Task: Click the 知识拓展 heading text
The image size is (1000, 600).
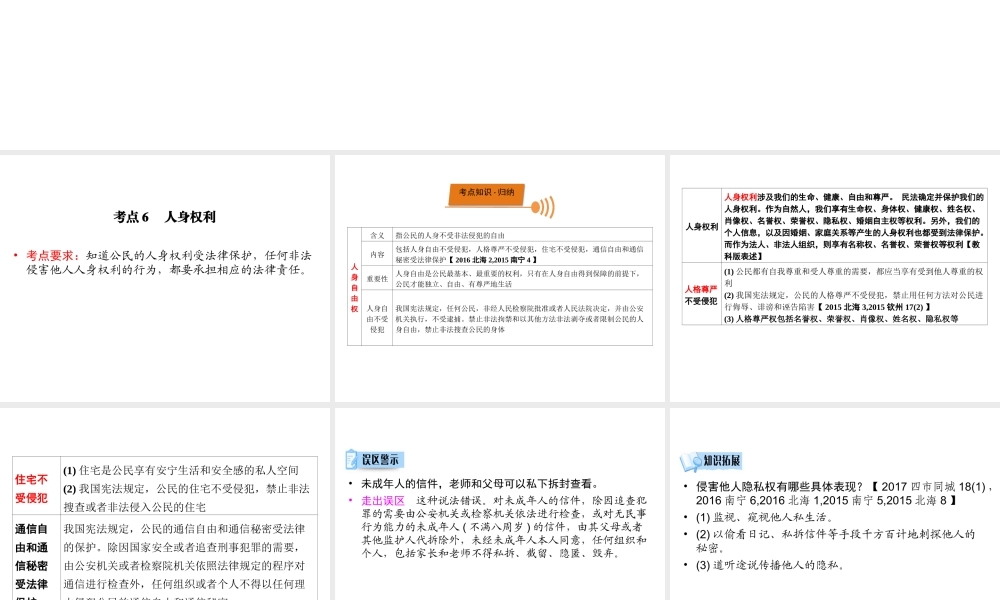Action: click(x=722, y=461)
